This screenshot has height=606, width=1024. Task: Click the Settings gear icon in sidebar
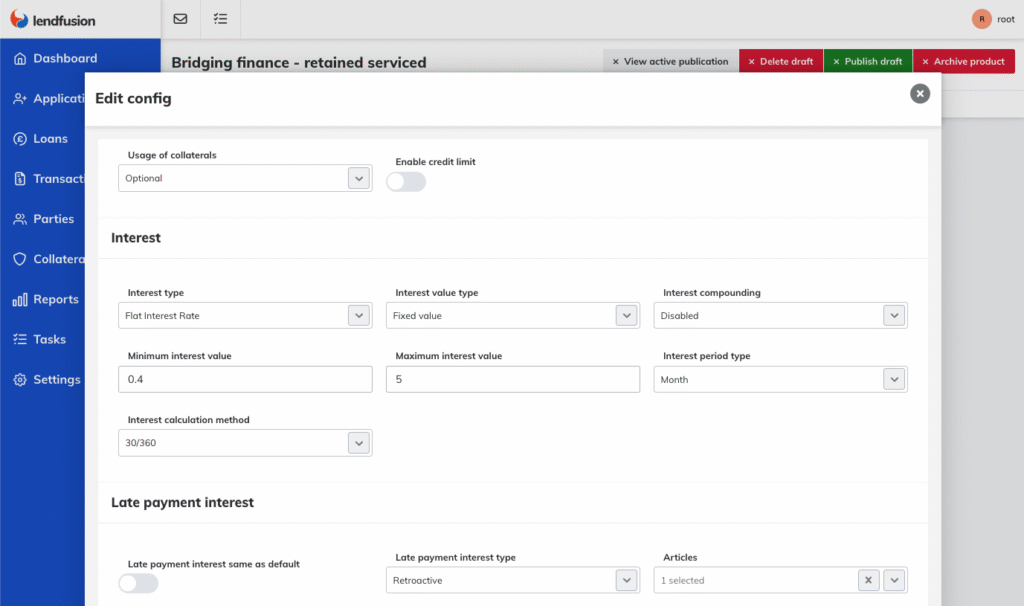20,380
